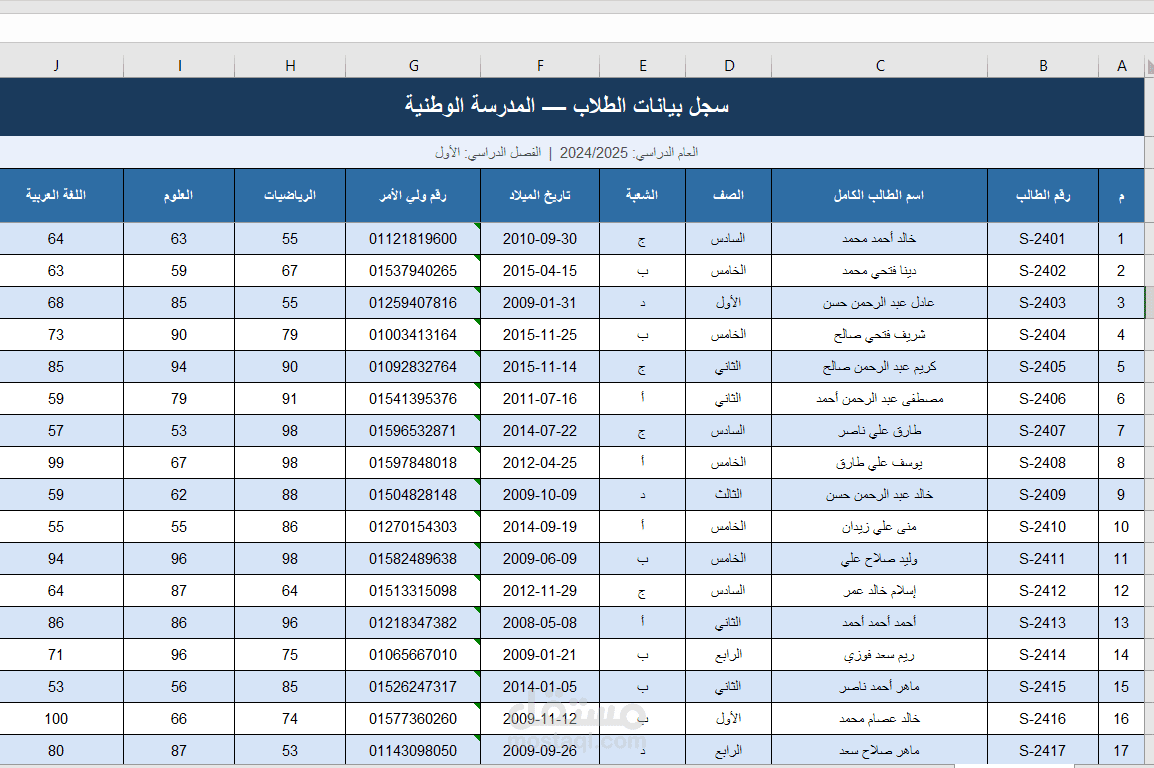Select name cell مصطفى عبد الرحمن أحمد
Image resolution: width=1154 pixels, height=768 pixels.
pyautogui.click(x=879, y=399)
